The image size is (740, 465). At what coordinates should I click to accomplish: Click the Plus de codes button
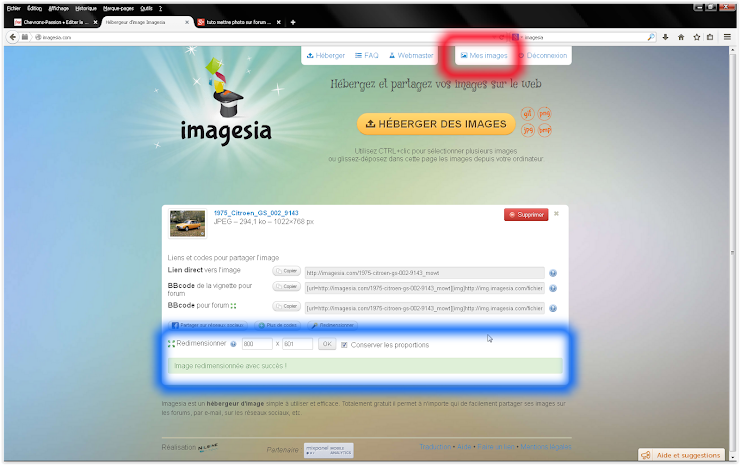click(278, 325)
